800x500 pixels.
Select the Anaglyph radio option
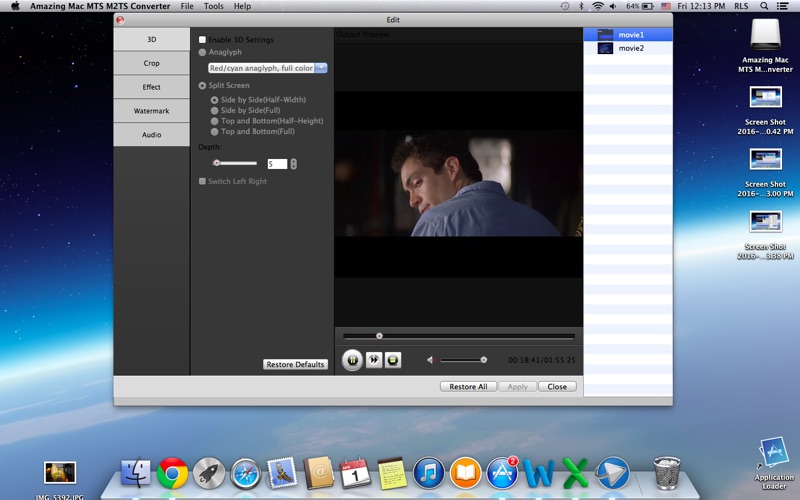pos(203,52)
